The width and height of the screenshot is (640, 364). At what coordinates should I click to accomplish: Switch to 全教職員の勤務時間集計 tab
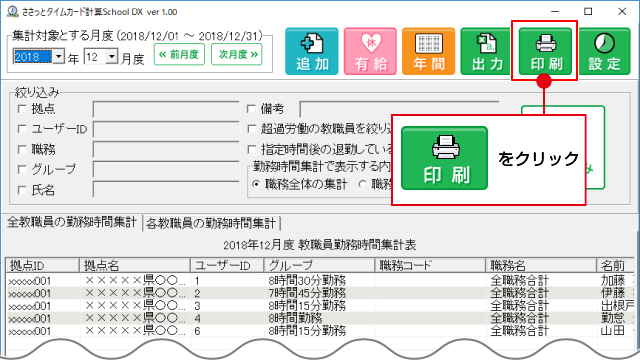coord(72,222)
